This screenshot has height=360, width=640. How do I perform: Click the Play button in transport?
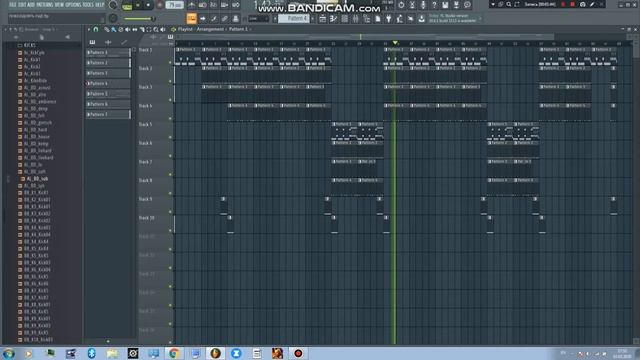coord(138,5)
